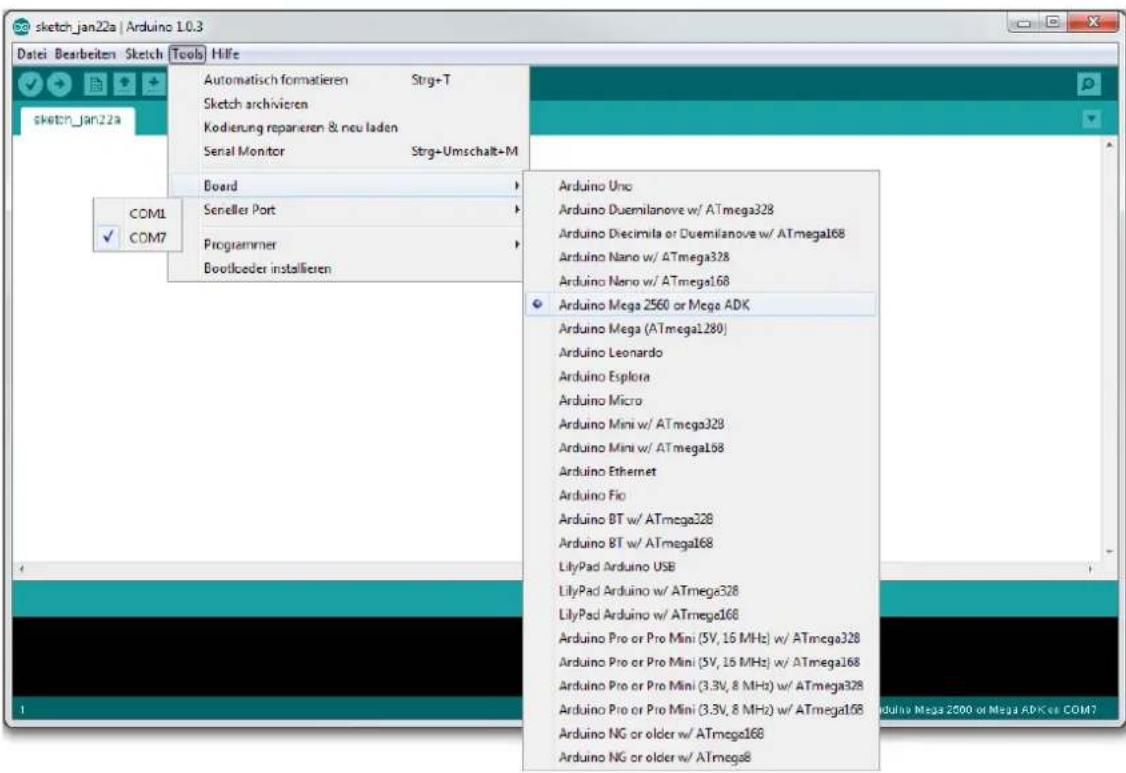Choose the Arduino Esplora board
Screen dimensions: 1126x773
[701, 376]
